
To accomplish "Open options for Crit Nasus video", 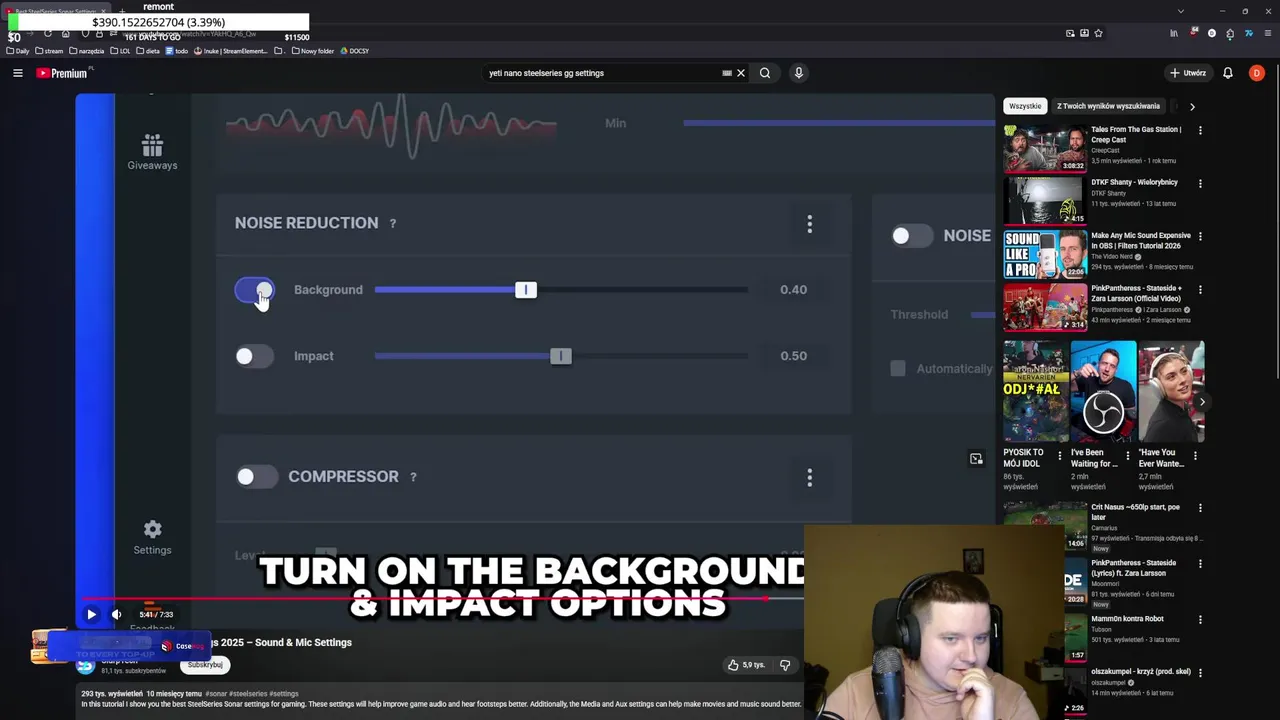I will [1200, 508].
